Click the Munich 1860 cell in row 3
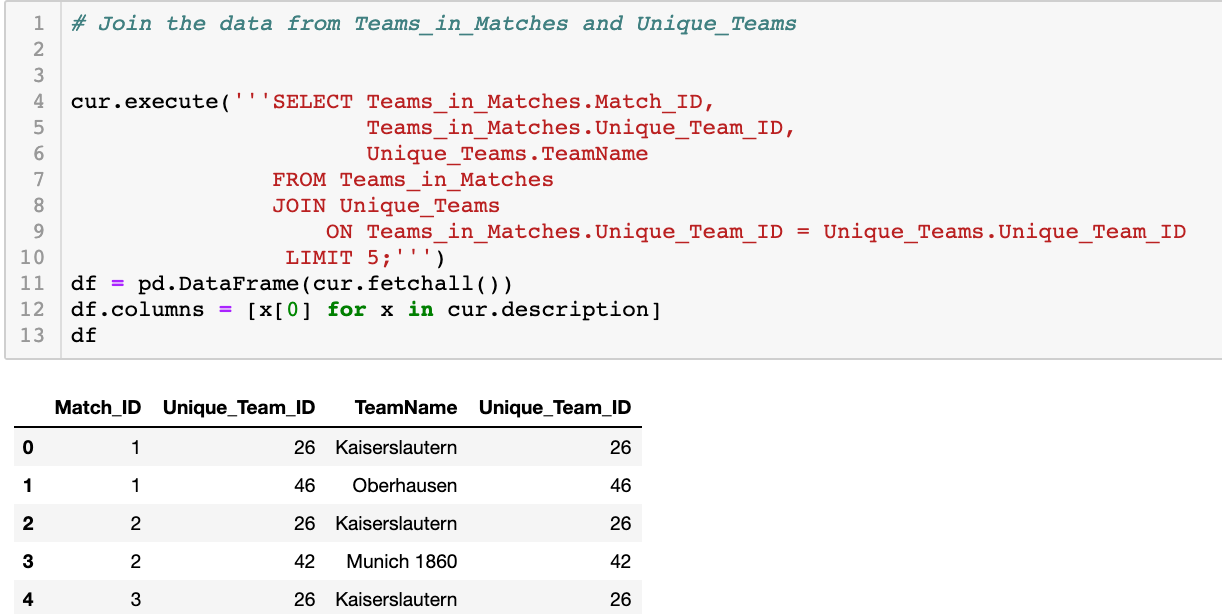1222x614 pixels. (402, 561)
